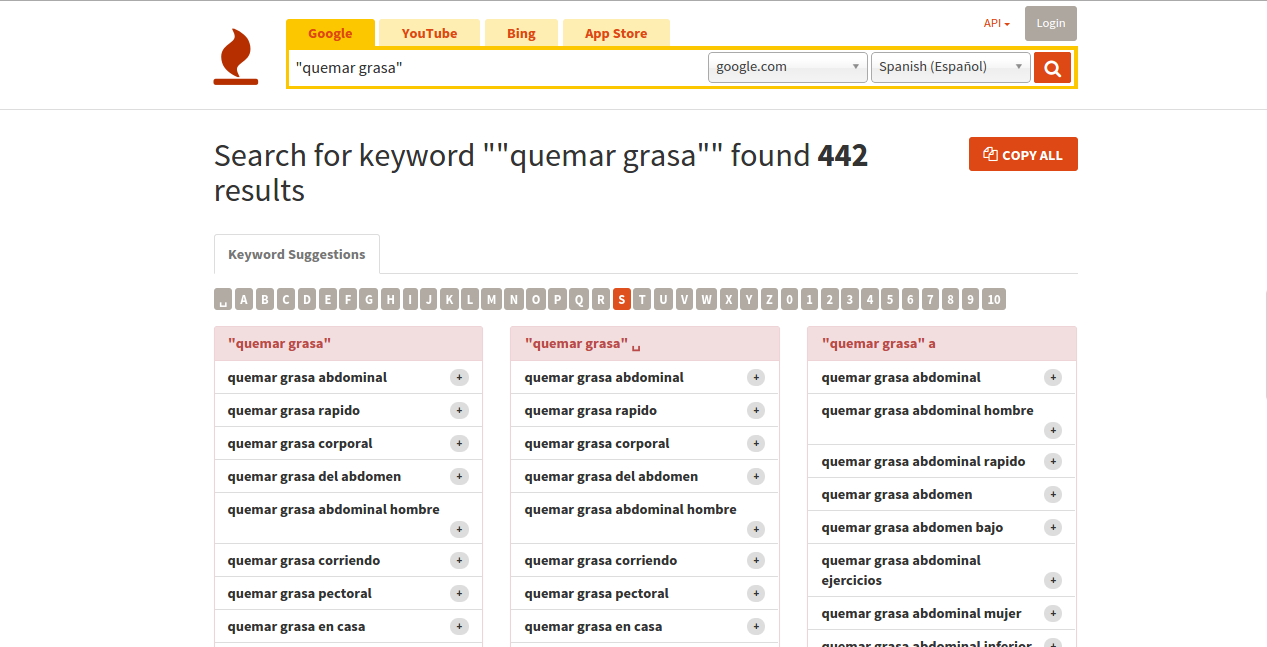Add 'quemar grasa corporal' with plus icon in first column
Image resolution: width=1267 pixels, height=647 pixels.
point(459,443)
